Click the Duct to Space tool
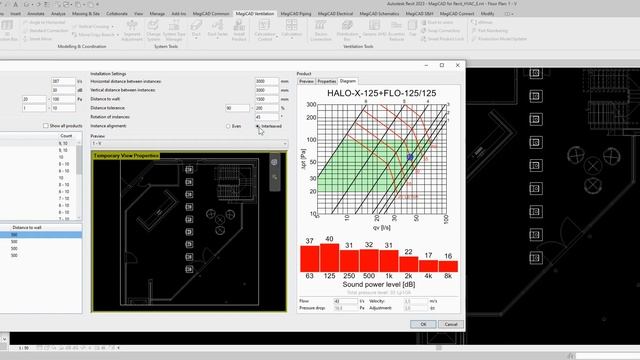Viewport: 640px width, 360px height. point(436,22)
